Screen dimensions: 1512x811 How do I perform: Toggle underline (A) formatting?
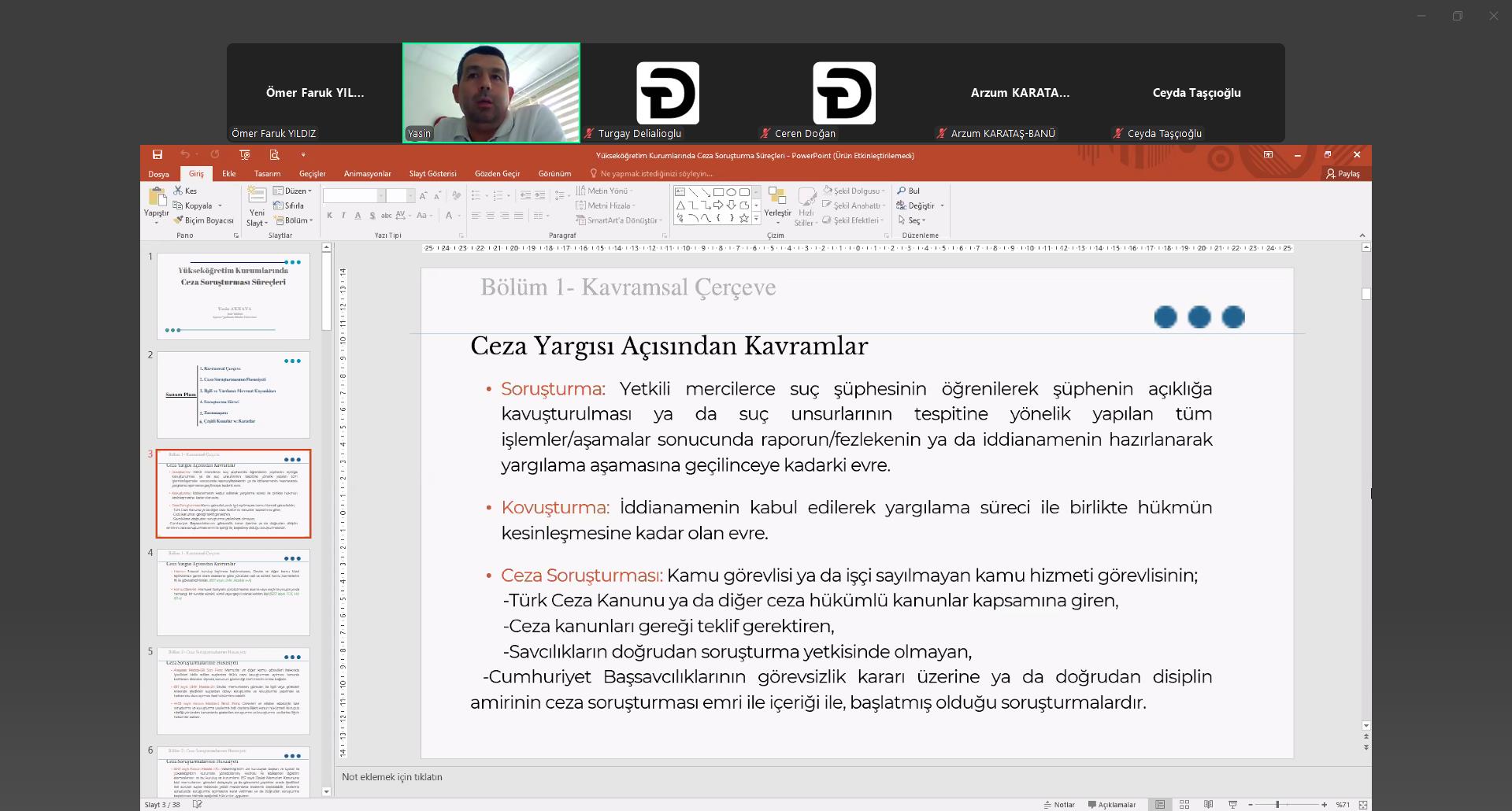pyautogui.click(x=358, y=216)
